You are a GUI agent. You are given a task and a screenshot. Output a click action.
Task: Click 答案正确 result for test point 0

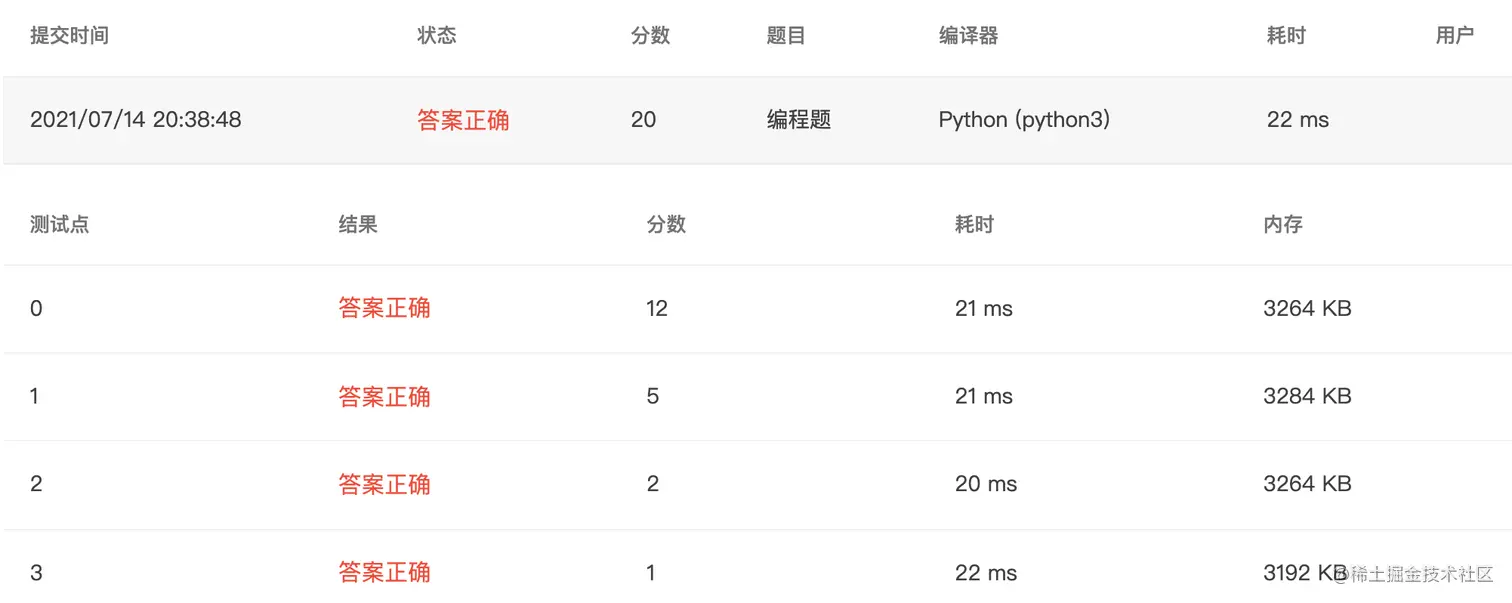(384, 308)
